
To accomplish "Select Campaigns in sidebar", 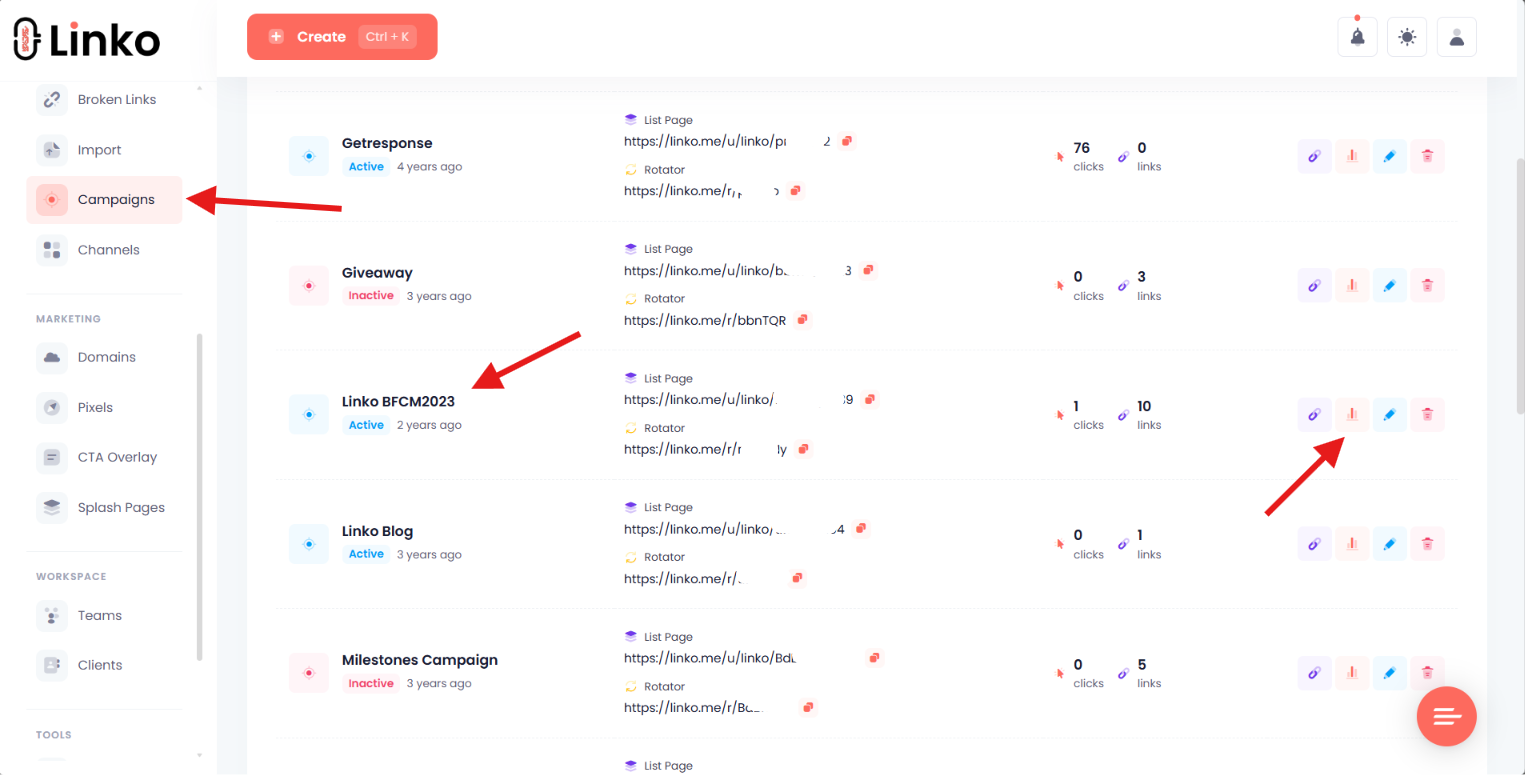I will 104,200.
